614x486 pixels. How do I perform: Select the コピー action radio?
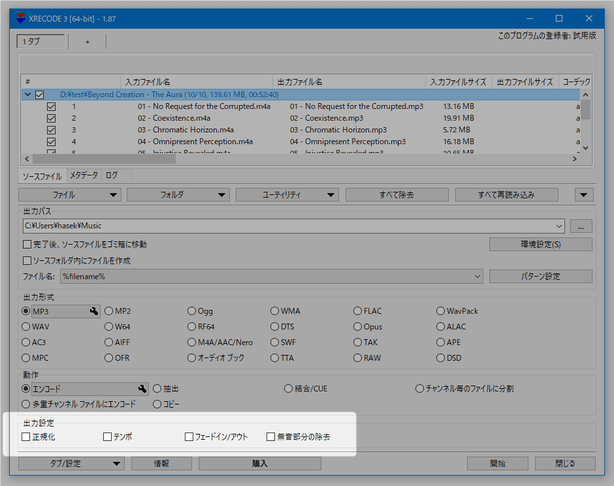click(x=157, y=404)
